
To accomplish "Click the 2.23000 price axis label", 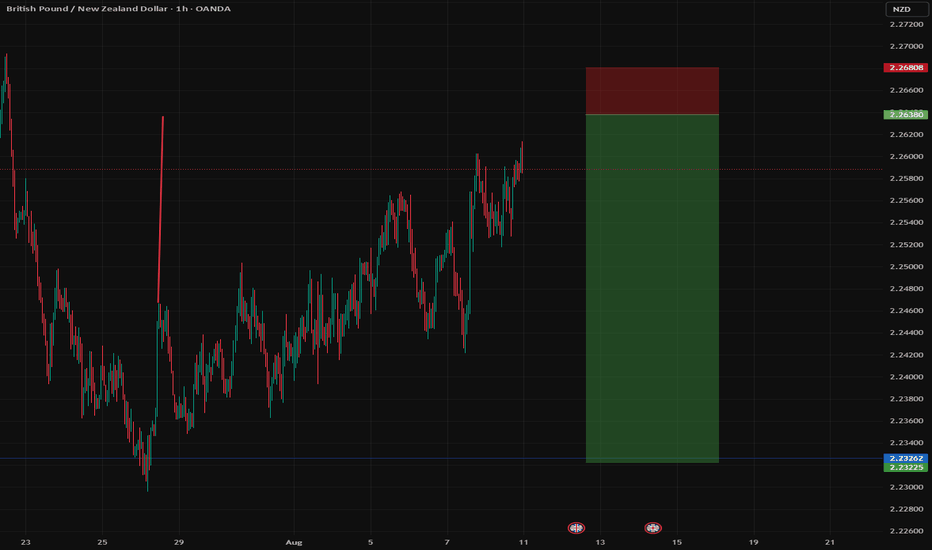I will click(906, 487).
